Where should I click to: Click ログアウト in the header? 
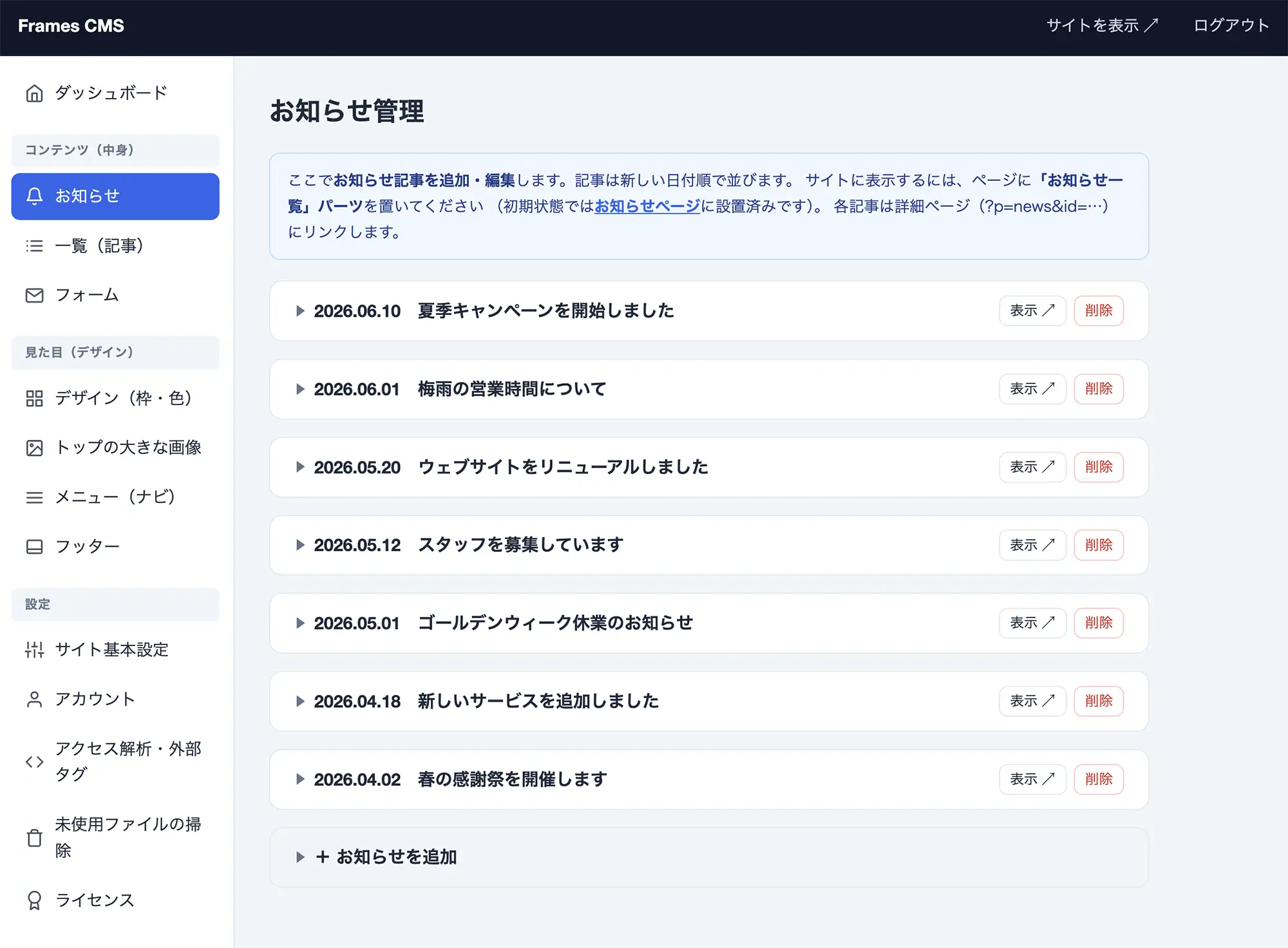tap(1231, 26)
